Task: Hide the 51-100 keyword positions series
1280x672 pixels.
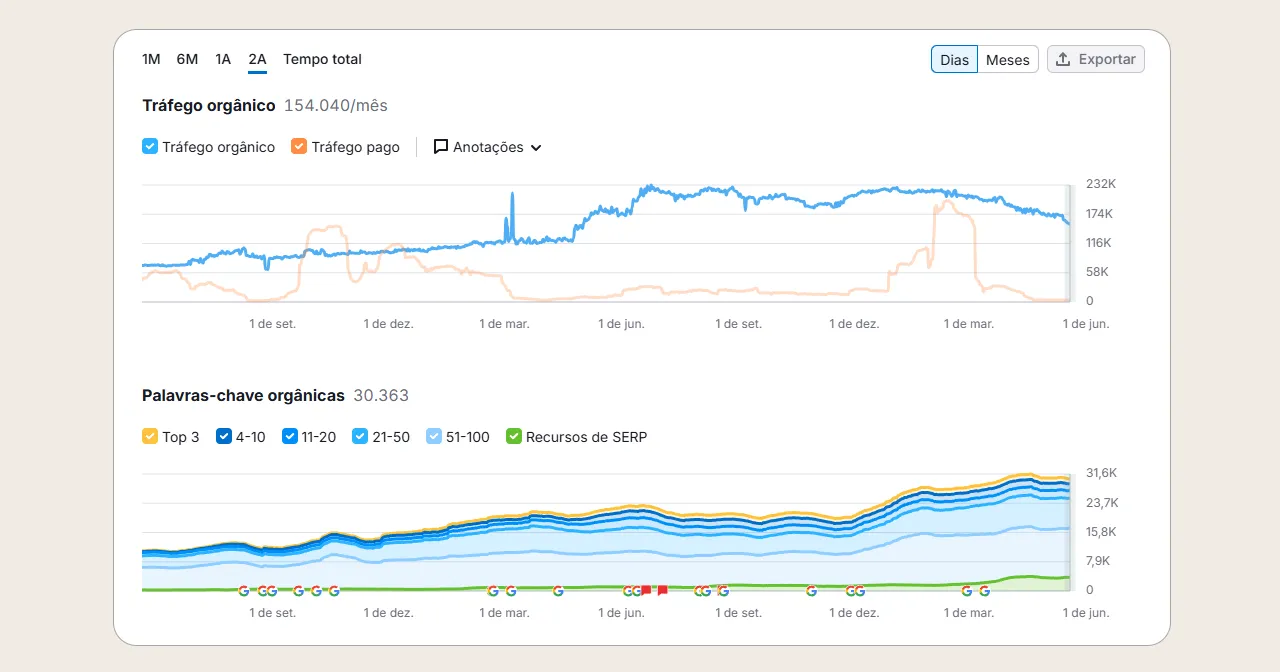Action: [x=434, y=437]
